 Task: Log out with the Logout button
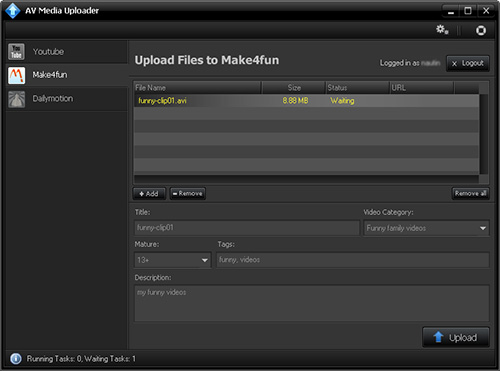point(468,63)
